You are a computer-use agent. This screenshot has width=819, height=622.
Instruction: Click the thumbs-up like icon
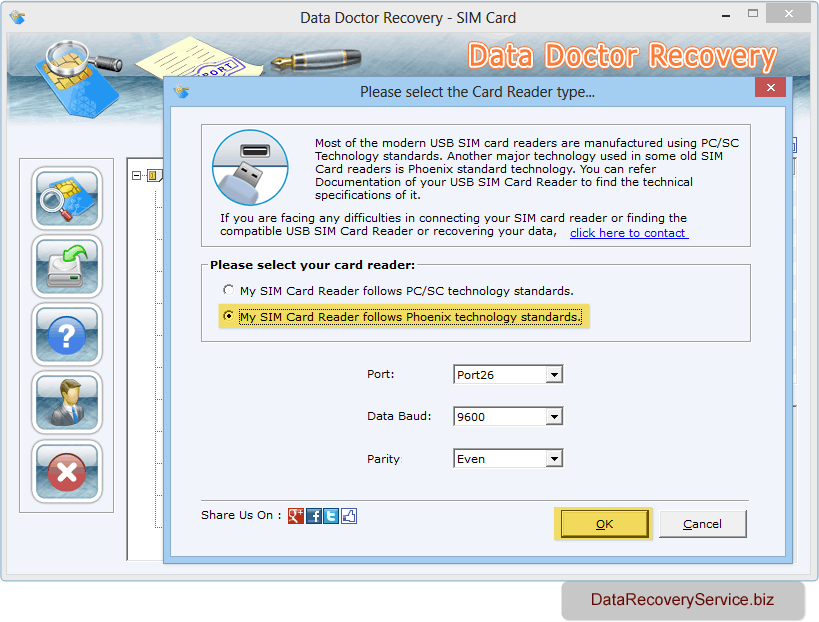pos(349,516)
